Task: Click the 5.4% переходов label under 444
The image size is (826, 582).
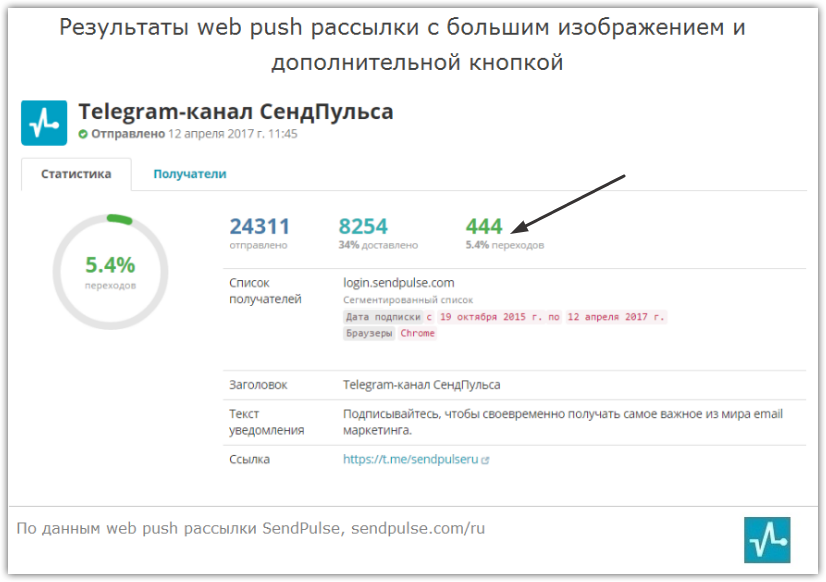Action: (504, 245)
